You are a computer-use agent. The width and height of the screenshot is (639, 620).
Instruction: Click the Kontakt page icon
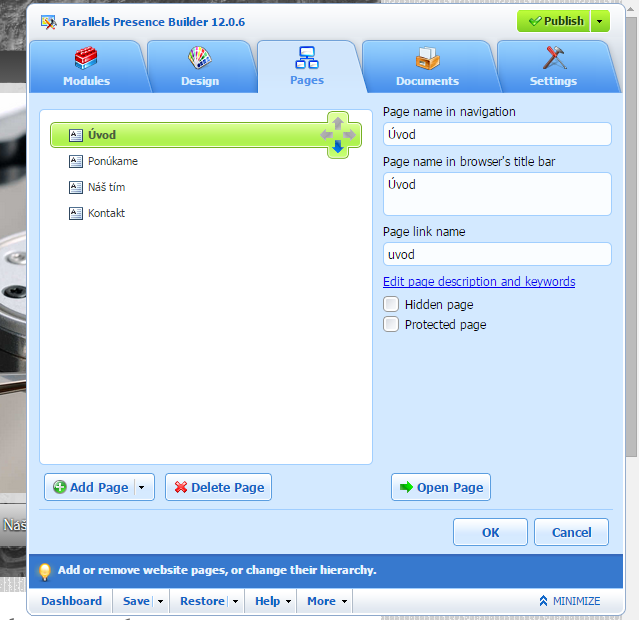[x=76, y=214]
